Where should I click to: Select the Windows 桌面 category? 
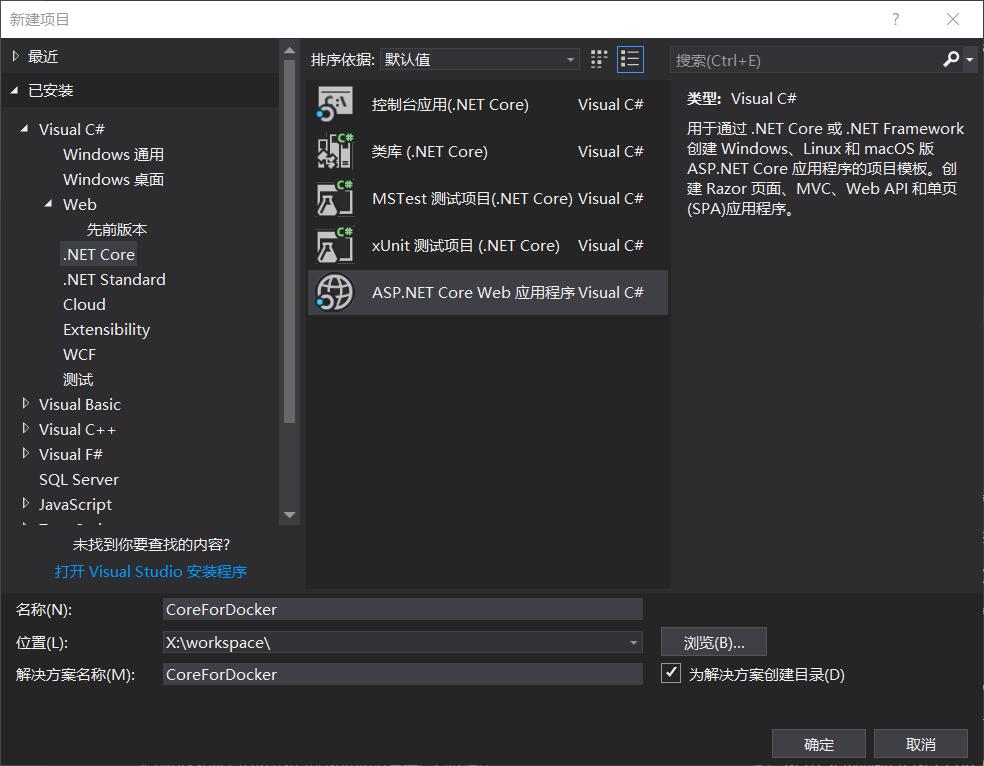113,180
